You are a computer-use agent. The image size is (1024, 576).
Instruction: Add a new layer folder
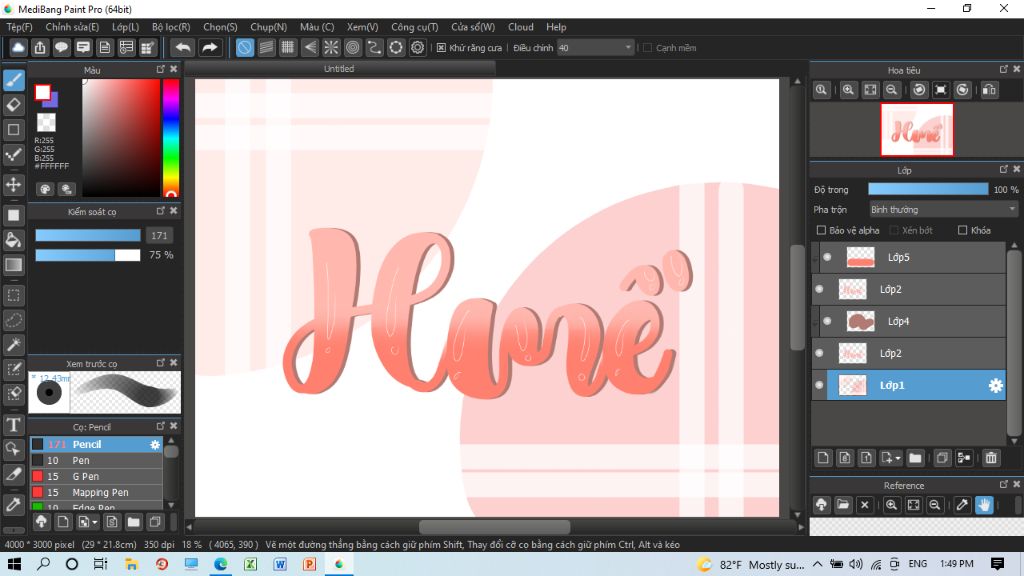click(x=915, y=458)
